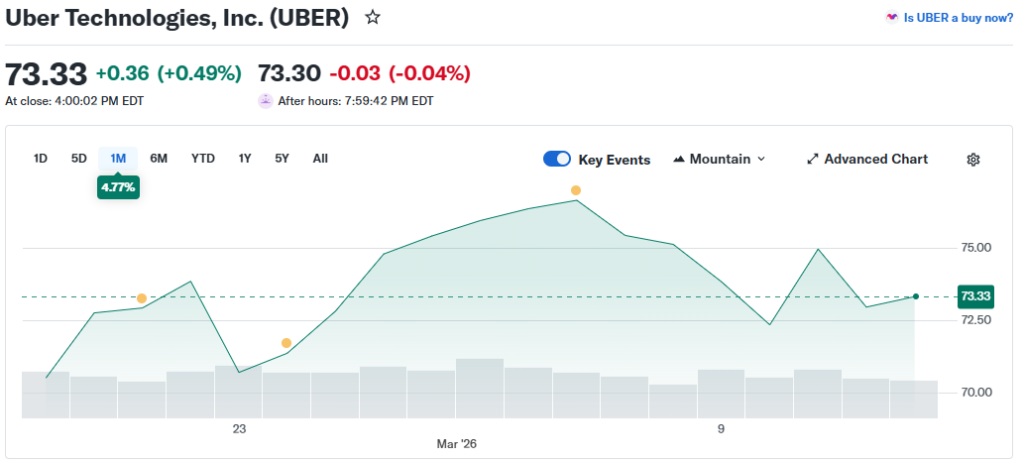
Task: Show the All time range
Action: pyautogui.click(x=320, y=158)
